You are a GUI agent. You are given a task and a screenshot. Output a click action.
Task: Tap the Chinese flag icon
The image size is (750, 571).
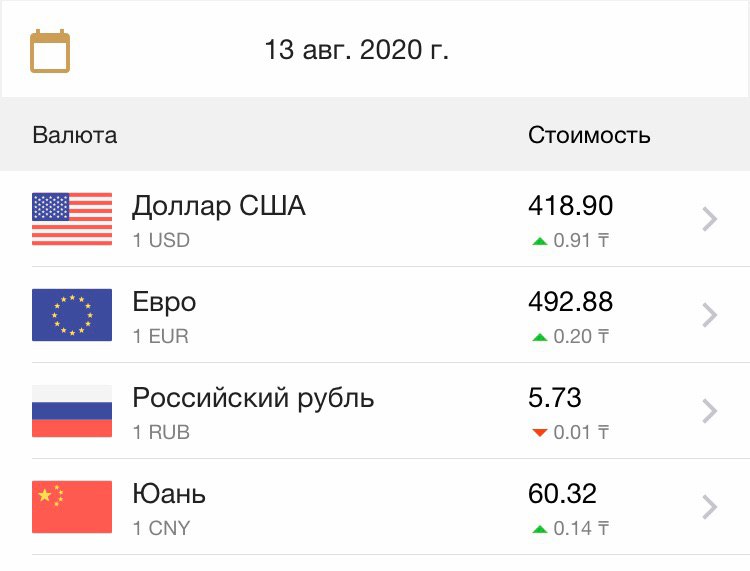tap(72, 507)
